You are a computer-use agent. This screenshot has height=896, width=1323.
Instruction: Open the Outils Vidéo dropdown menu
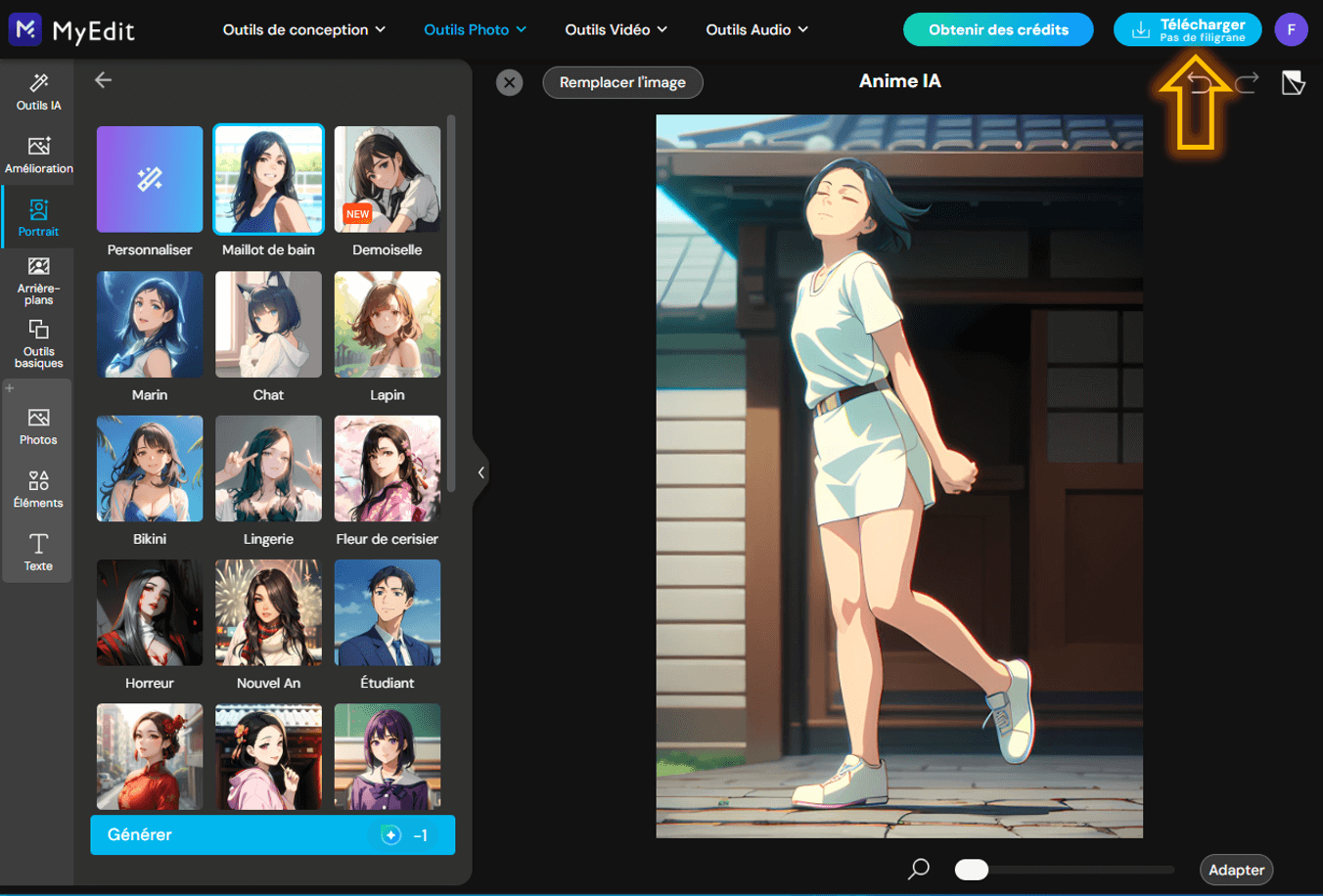616,29
